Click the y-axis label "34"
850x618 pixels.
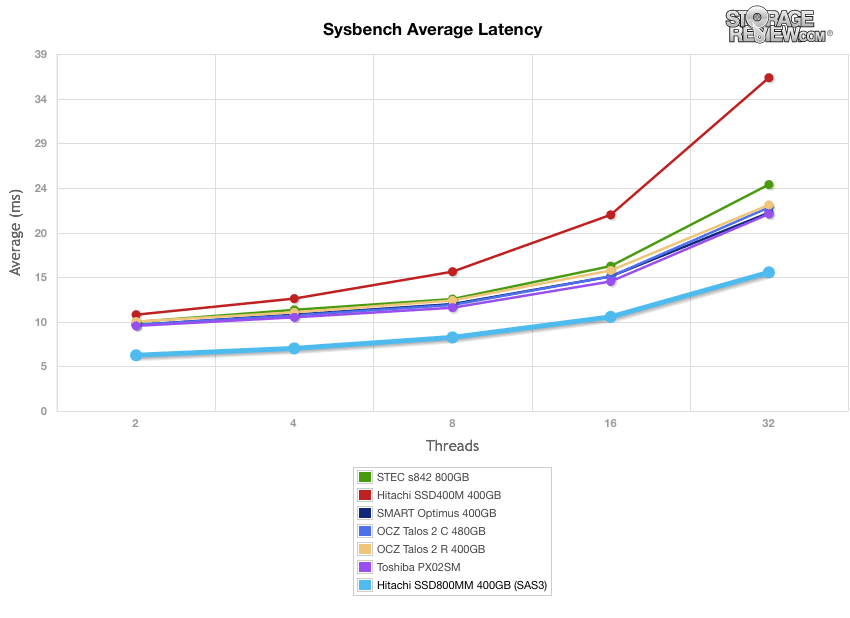41,99
